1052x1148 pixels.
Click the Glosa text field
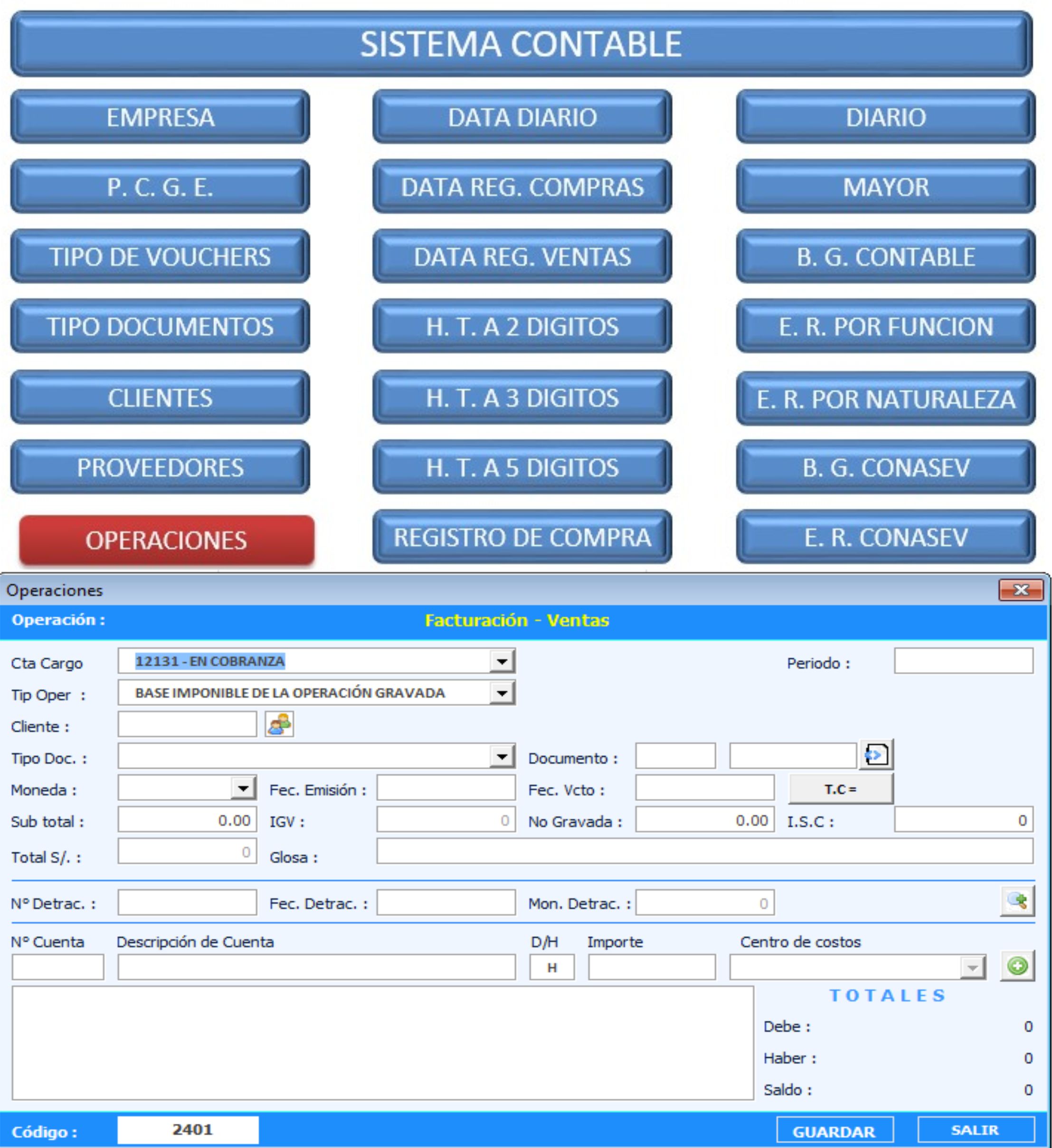click(704, 851)
